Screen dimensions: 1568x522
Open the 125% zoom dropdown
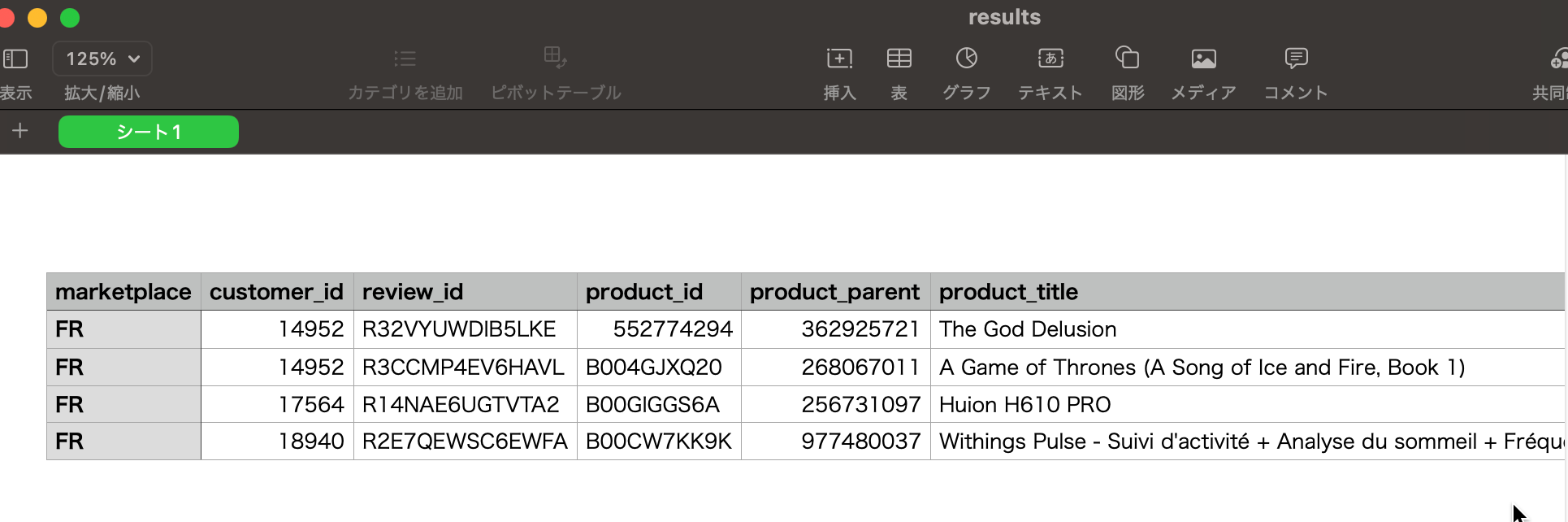pyautogui.click(x=102, y=59)
